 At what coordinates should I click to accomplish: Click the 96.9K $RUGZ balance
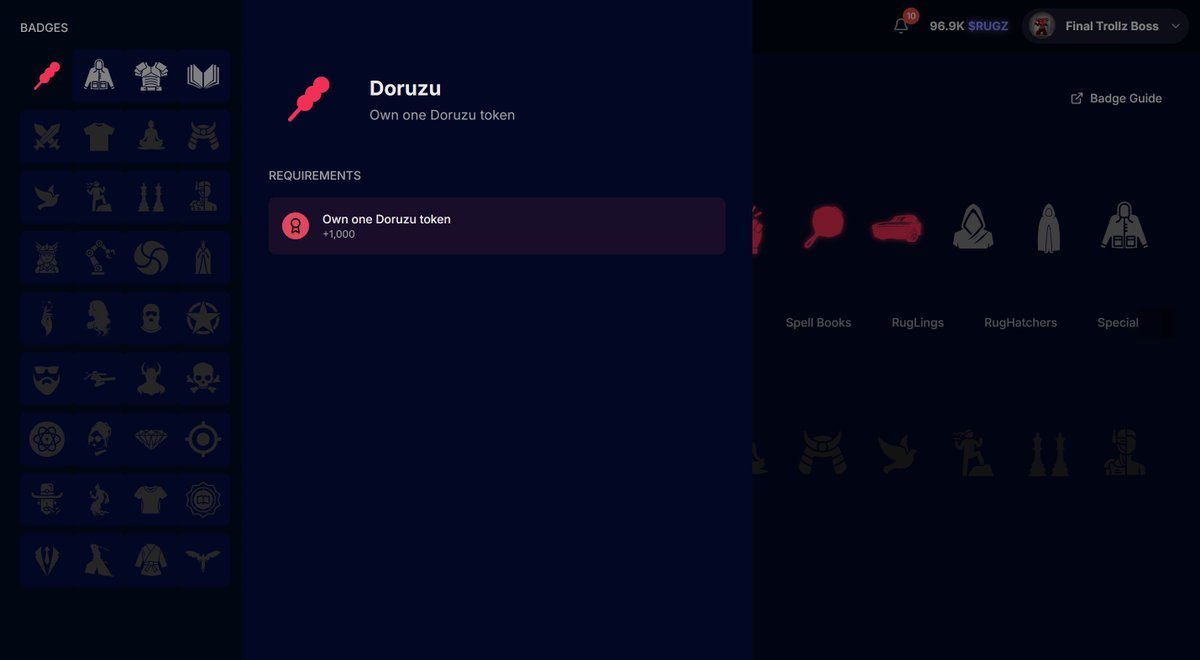click(968, 26)
